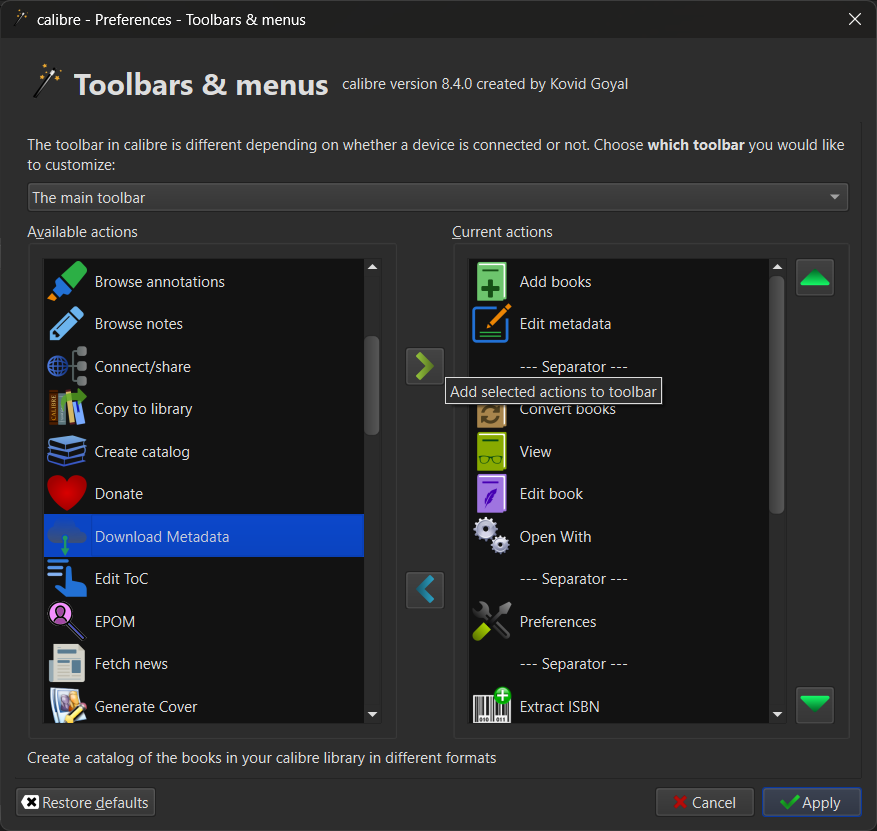Viewport: 877px width, 831px height.
Task: Select 'Add books' in Current actions
Action: [x=619, y=281]
